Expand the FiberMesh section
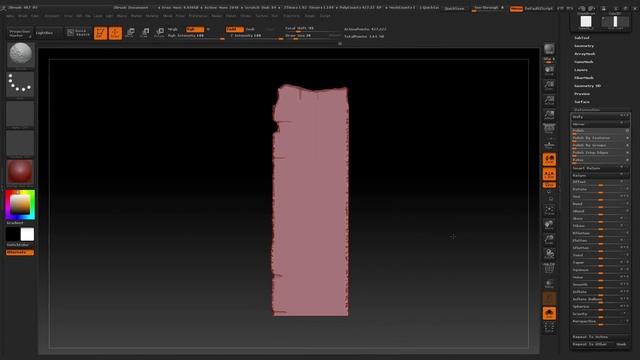The width and height of the screenshot is (640, 360). tap(584, 78)
